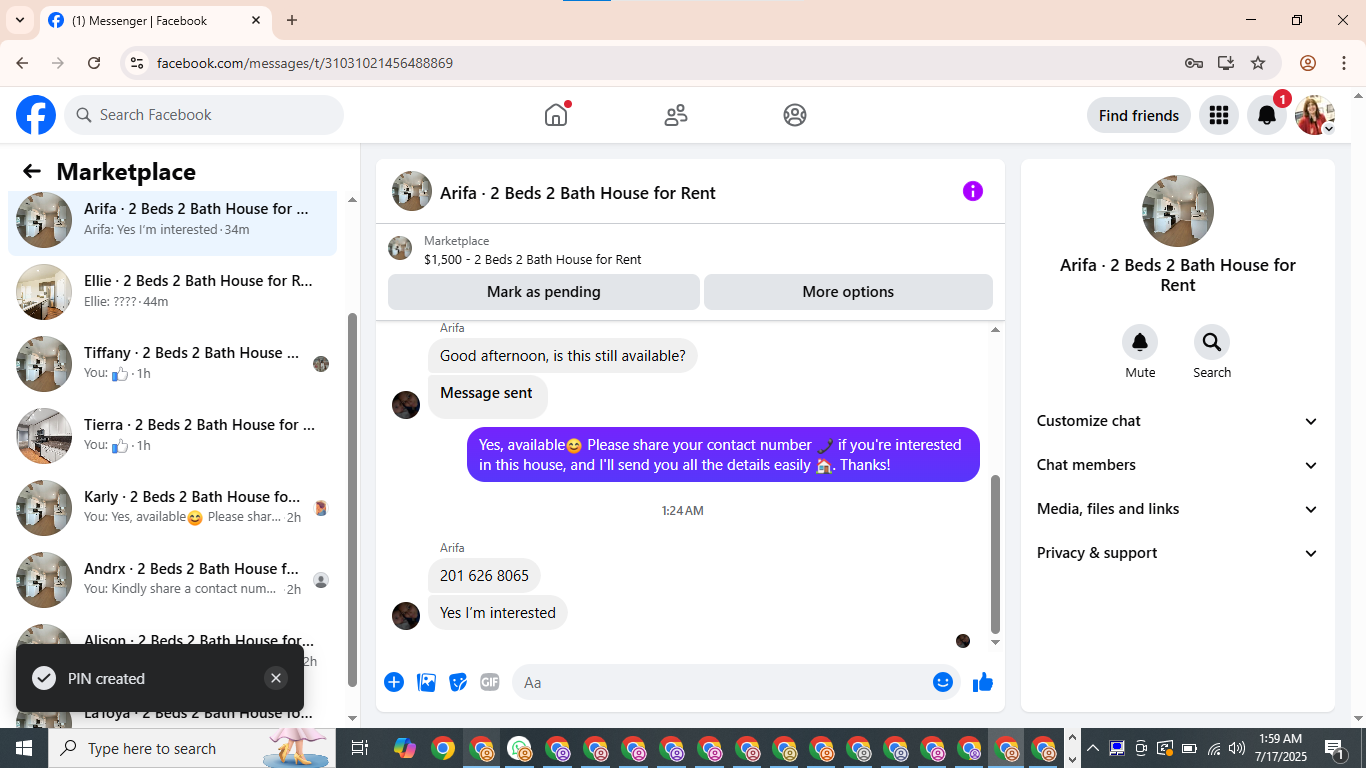
Task: Click the Search Facebook field
Action: (x=204, y=115)
